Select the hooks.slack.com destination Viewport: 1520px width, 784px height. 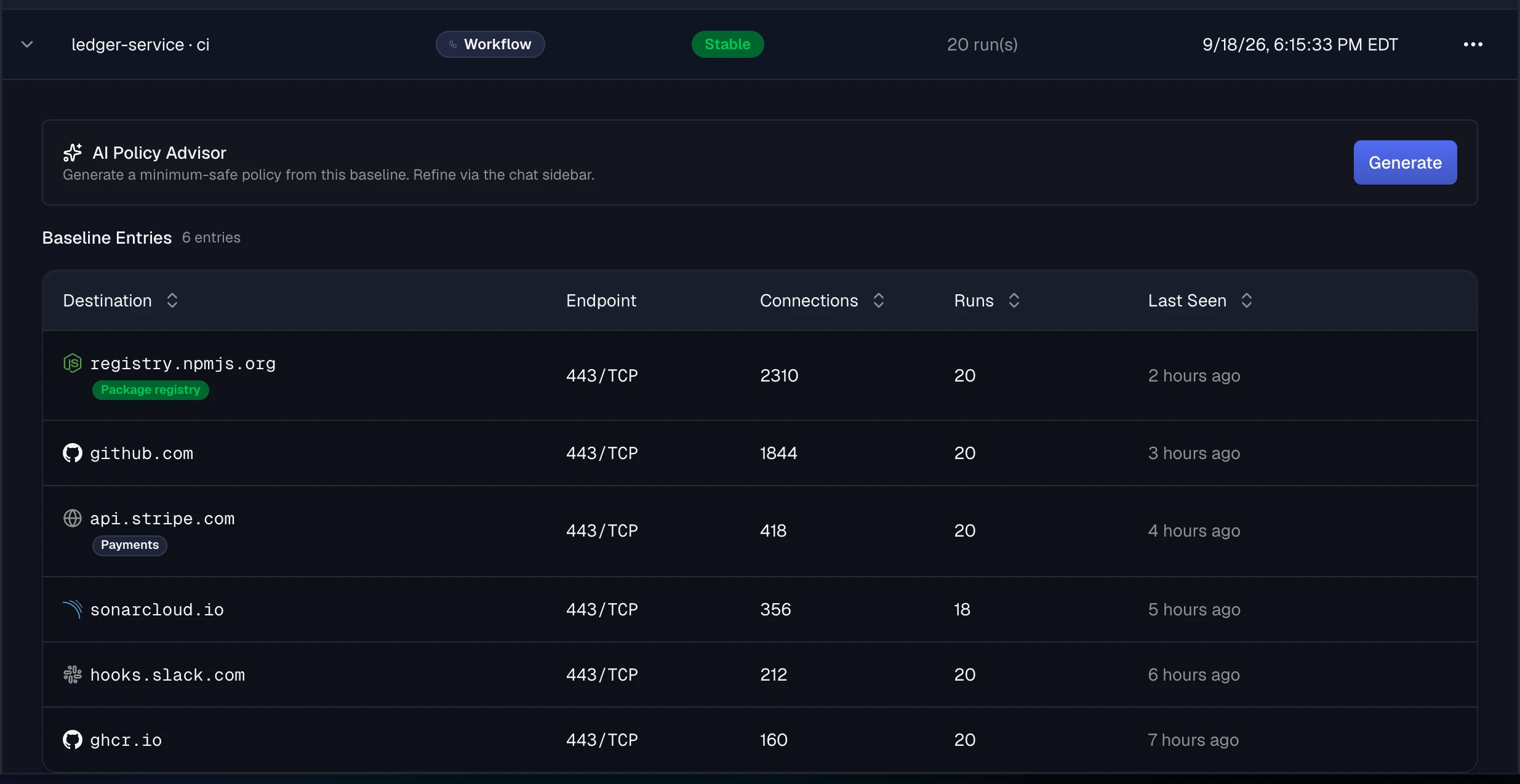point(167,675)
